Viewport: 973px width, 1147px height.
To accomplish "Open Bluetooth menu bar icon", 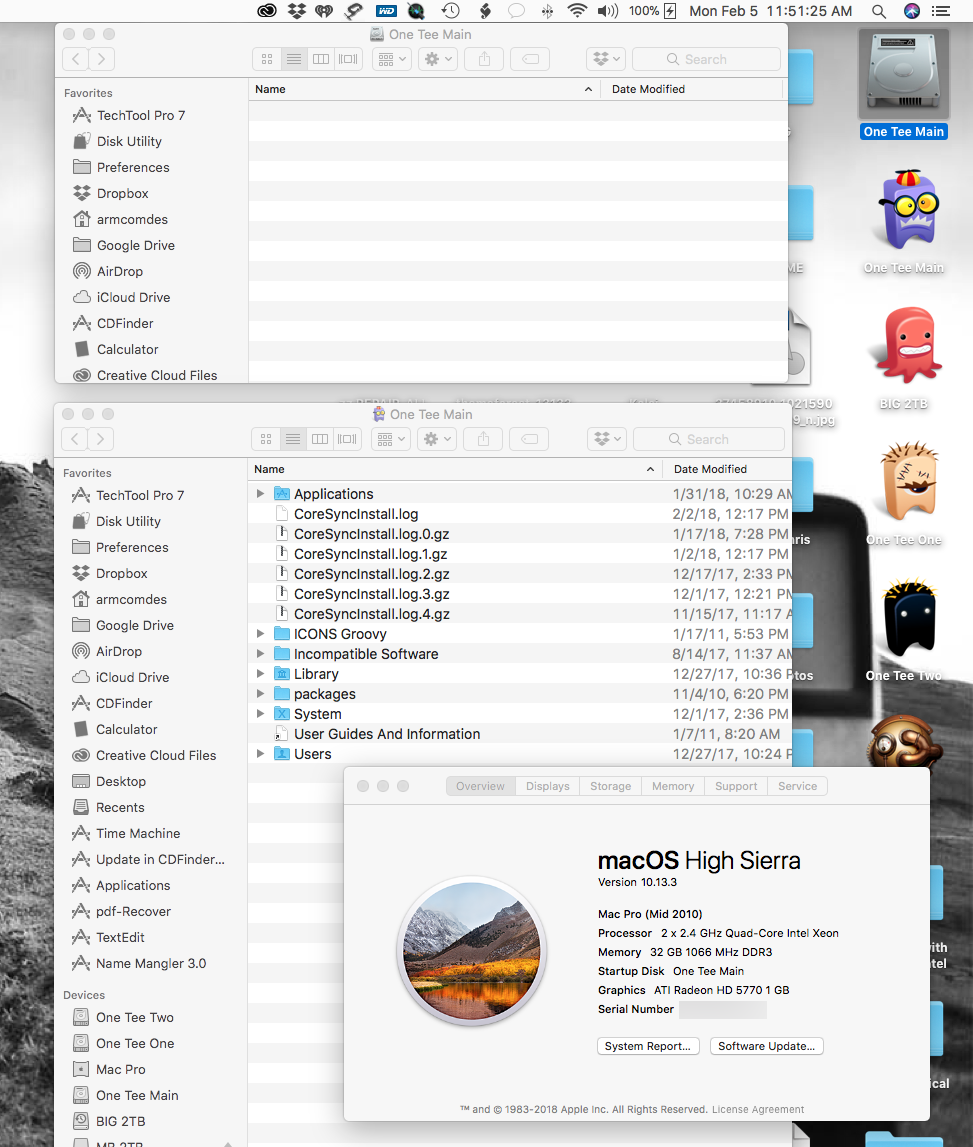I will pos(547,11).
